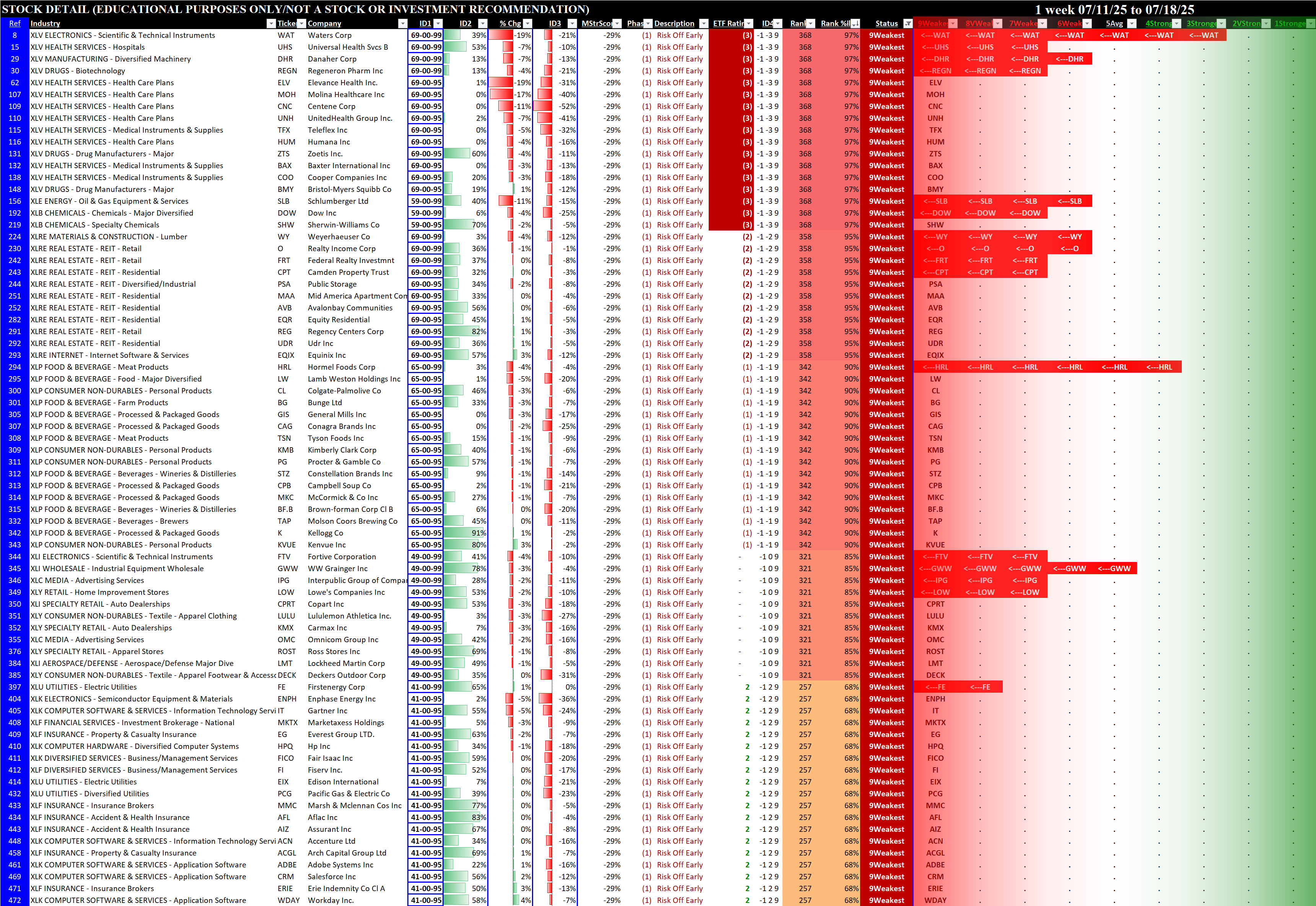Select the UNH ticker cell
1316x906 pixels.
[286, 118]
